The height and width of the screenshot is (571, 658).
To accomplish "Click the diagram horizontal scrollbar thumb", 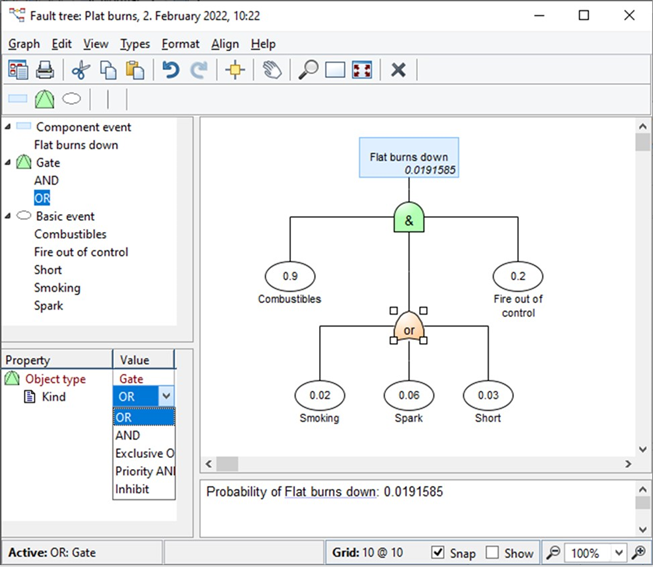I will click(x=227, y=464).
